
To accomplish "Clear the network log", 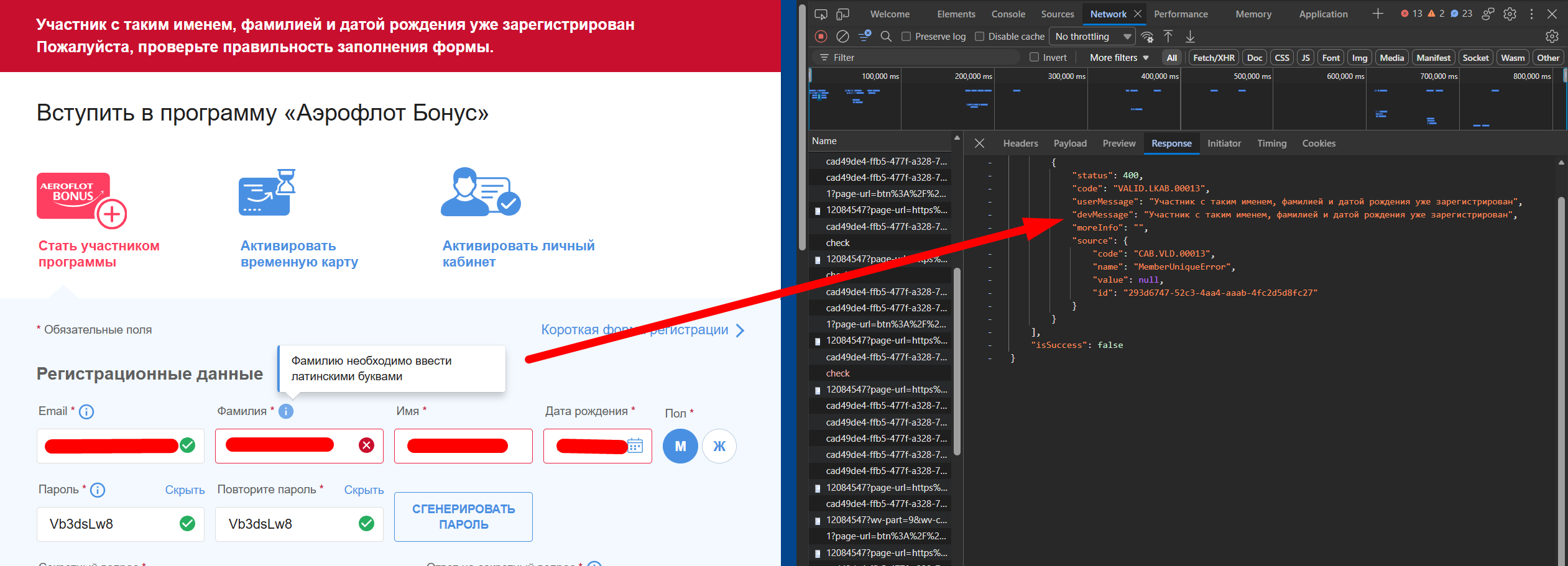I will pos(842,37).
